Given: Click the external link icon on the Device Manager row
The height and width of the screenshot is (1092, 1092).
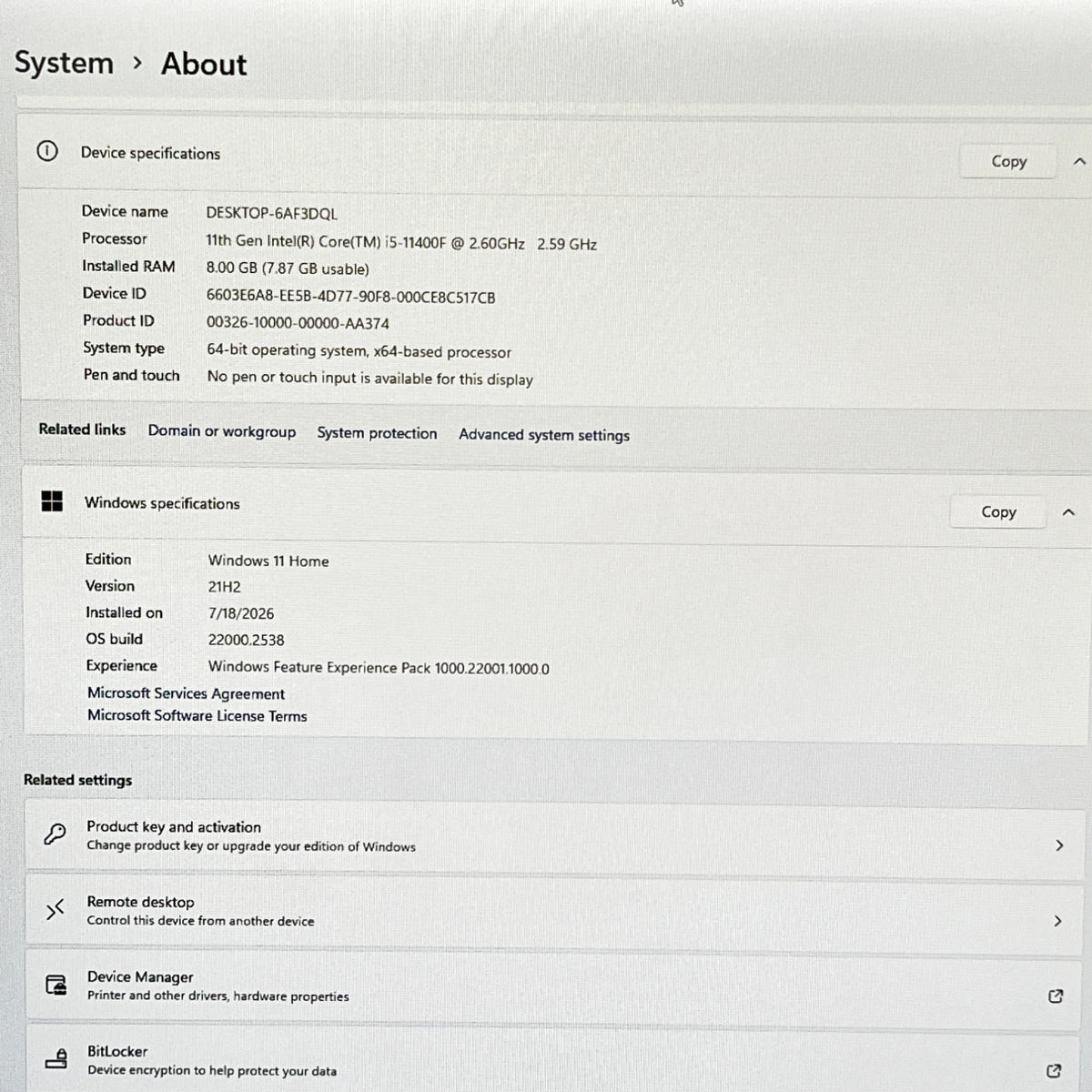Looking at the screenshot, I should (x=1056, y=996).
